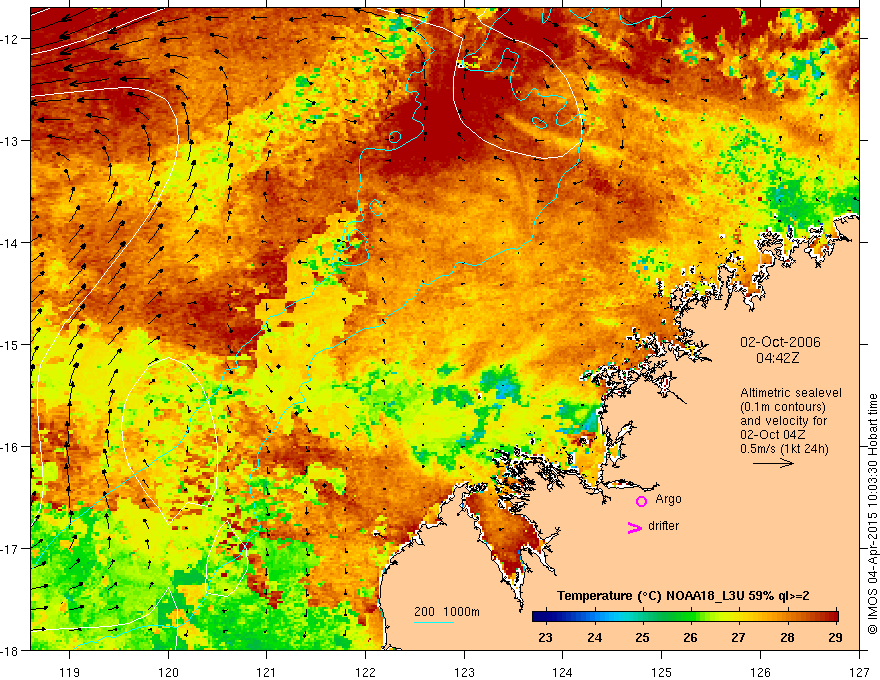Click the longitude axis label 122
The width and height of the screenshot is (880, 680).
click(x=365, y=672)
